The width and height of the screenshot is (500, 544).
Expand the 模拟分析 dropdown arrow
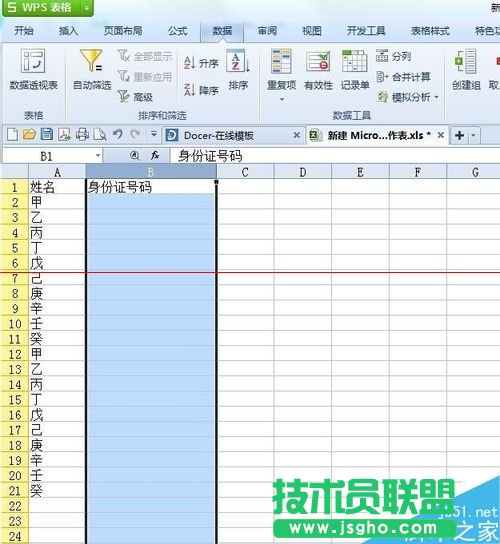(436, 97)
